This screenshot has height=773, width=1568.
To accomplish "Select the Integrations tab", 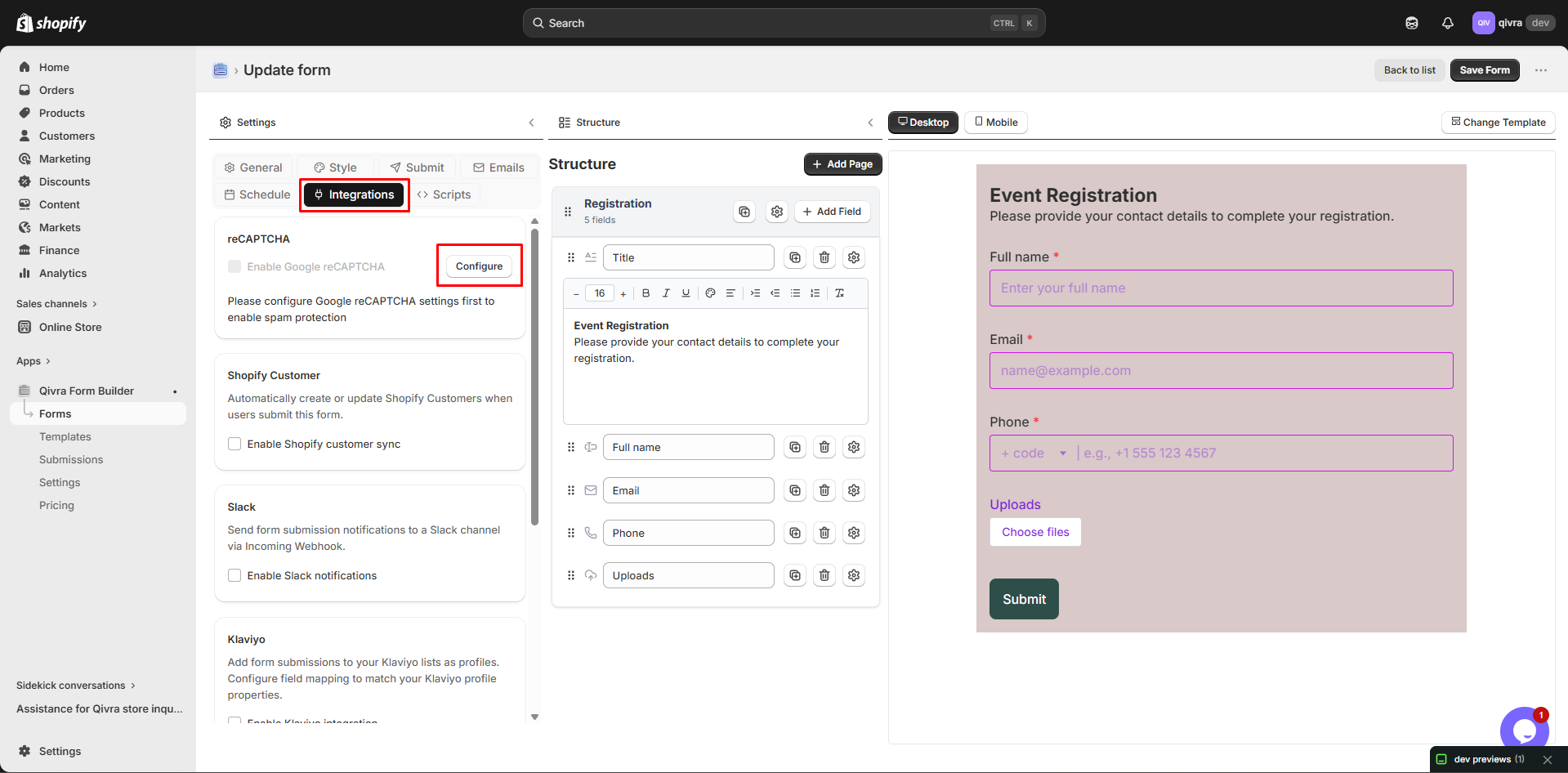I will pyautogui.click(x=355, y=194).
